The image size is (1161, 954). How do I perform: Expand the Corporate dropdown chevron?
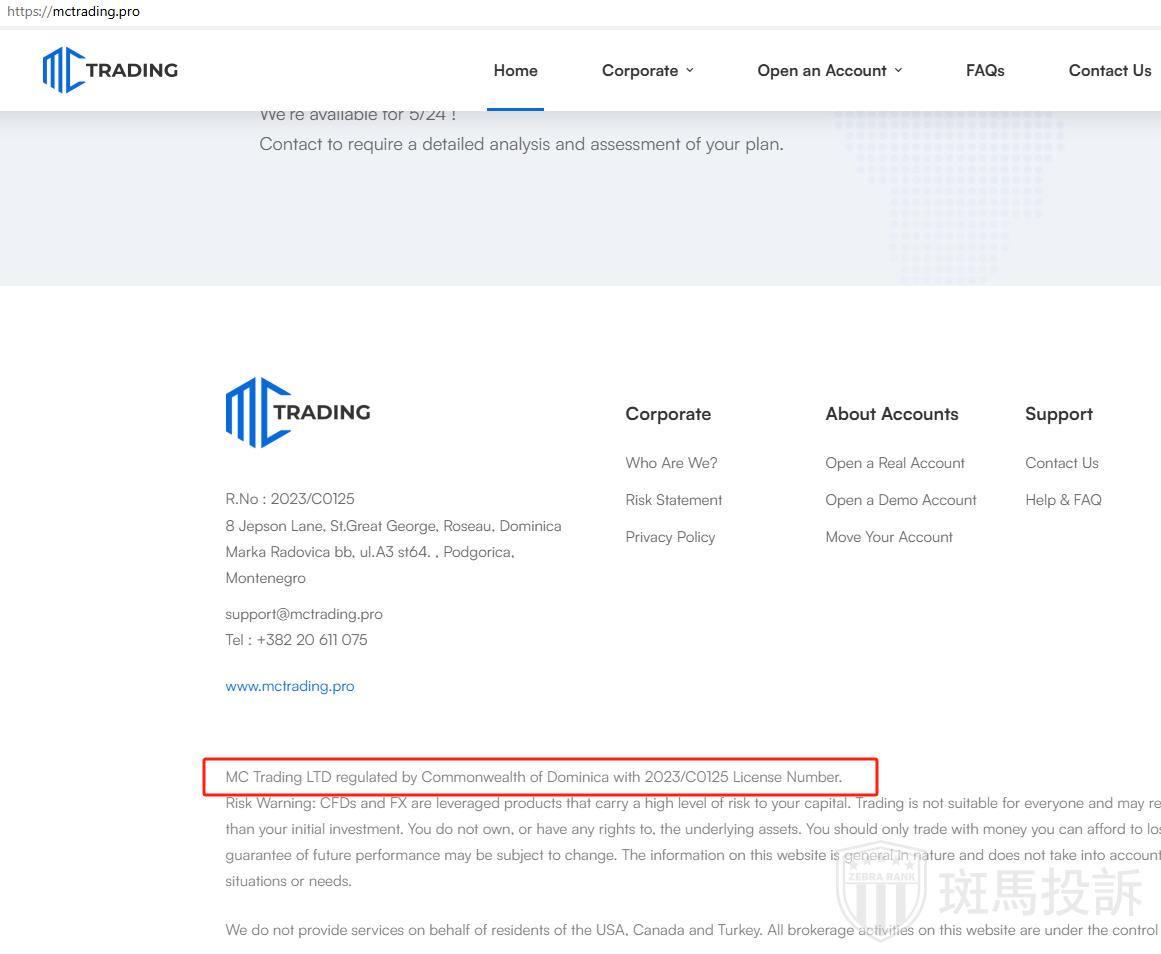point(689,71)
